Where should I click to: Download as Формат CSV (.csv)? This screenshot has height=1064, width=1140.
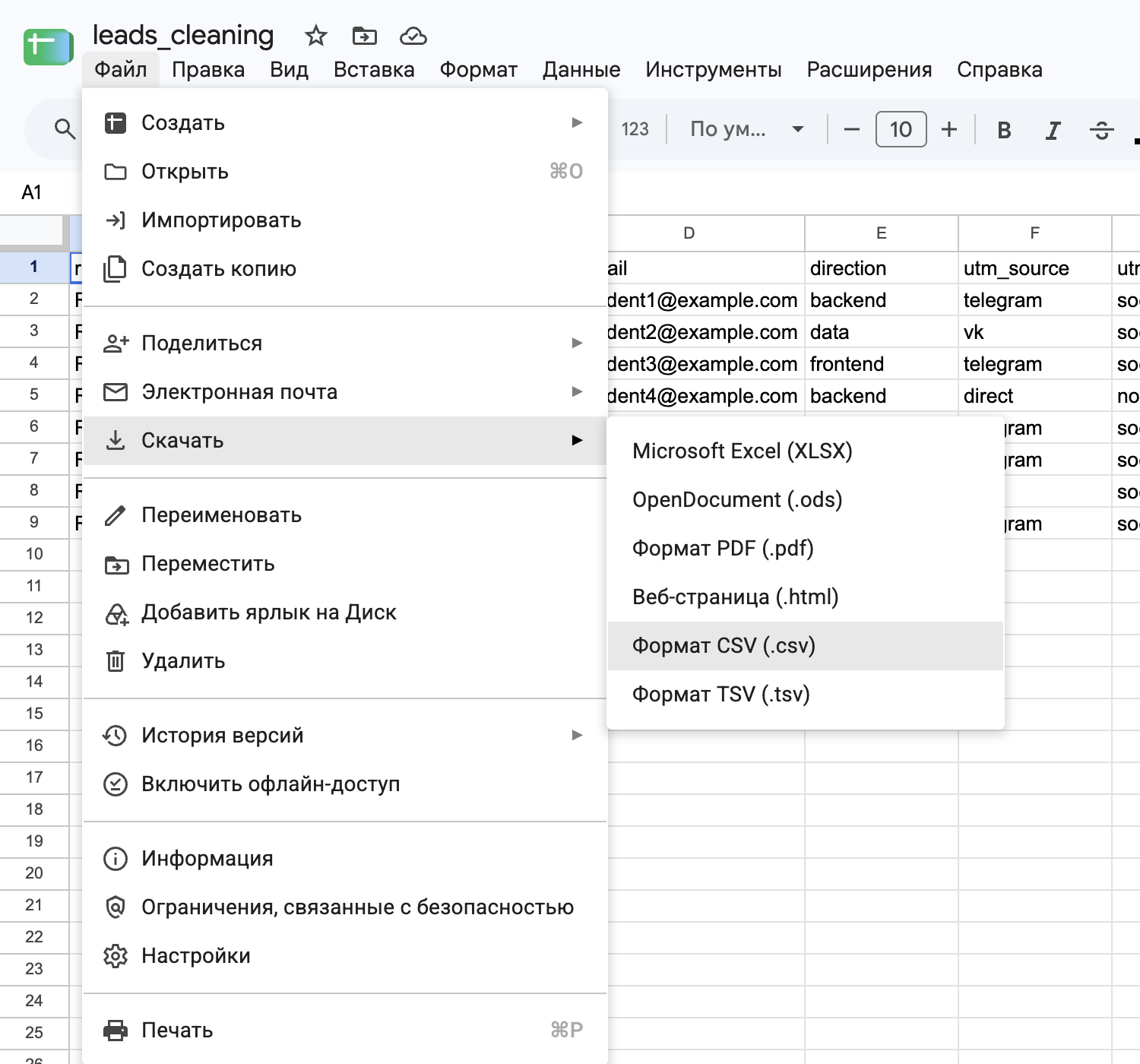806,646
